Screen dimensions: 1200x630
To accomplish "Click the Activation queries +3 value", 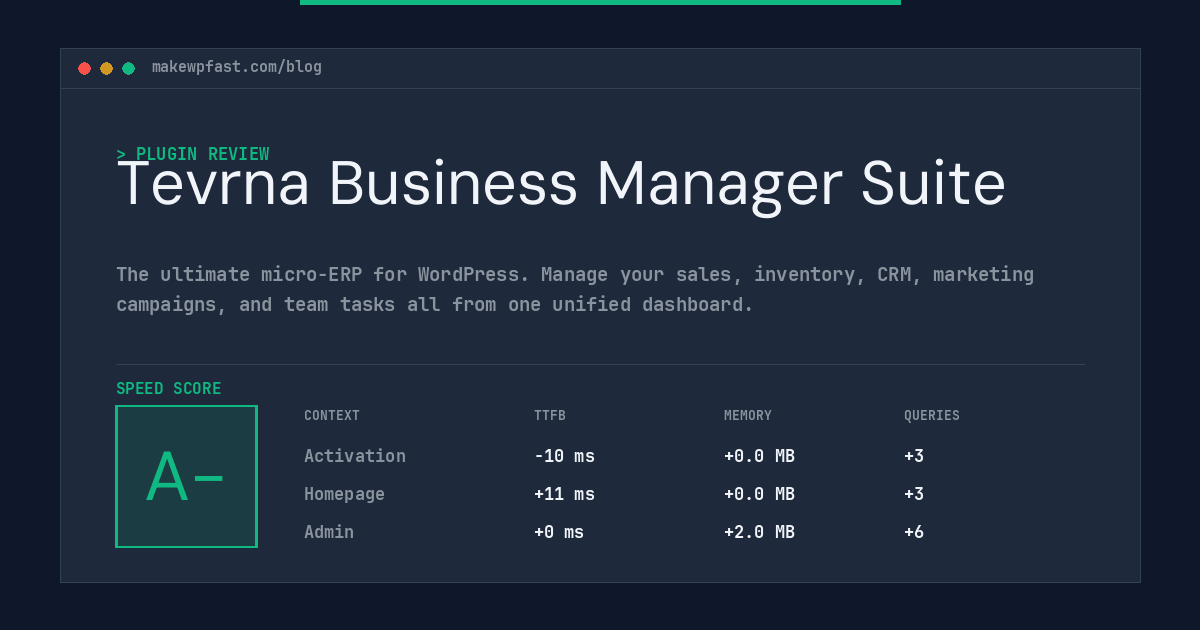I will tap(914, 456).
